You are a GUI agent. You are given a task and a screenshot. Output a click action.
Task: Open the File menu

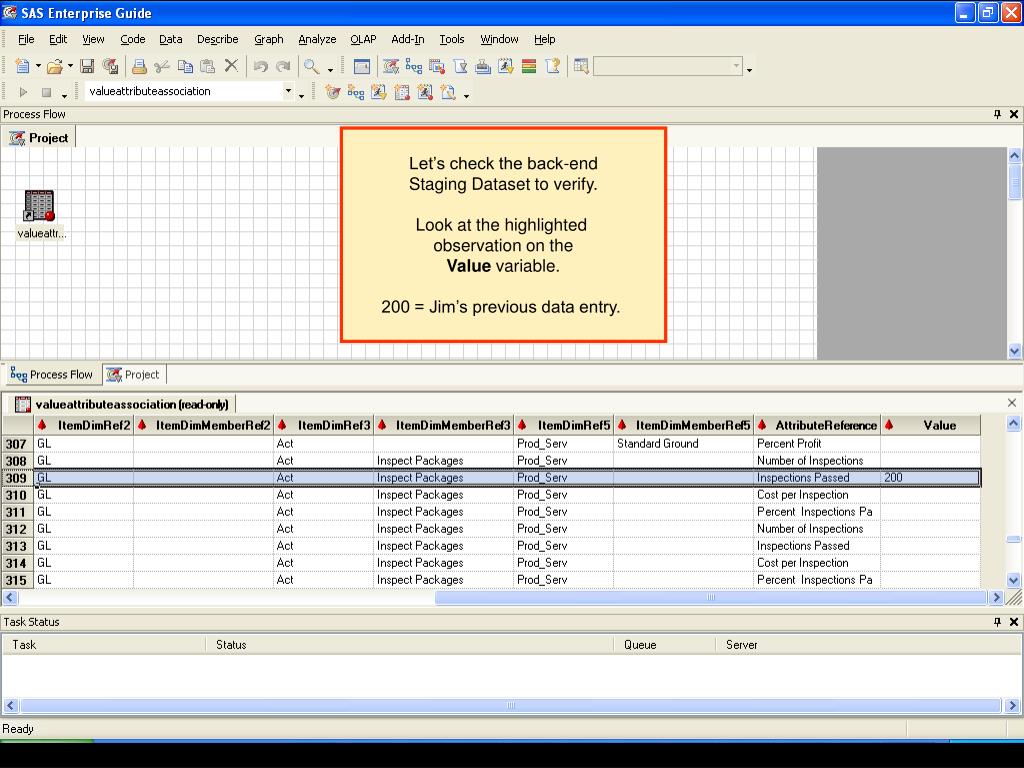[26, 39]
